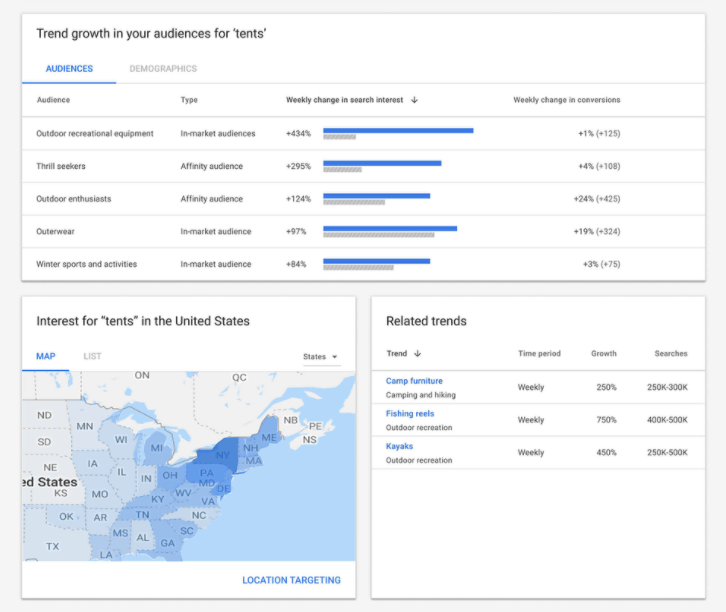Open the Camp furniture trend link

(414, 381)
